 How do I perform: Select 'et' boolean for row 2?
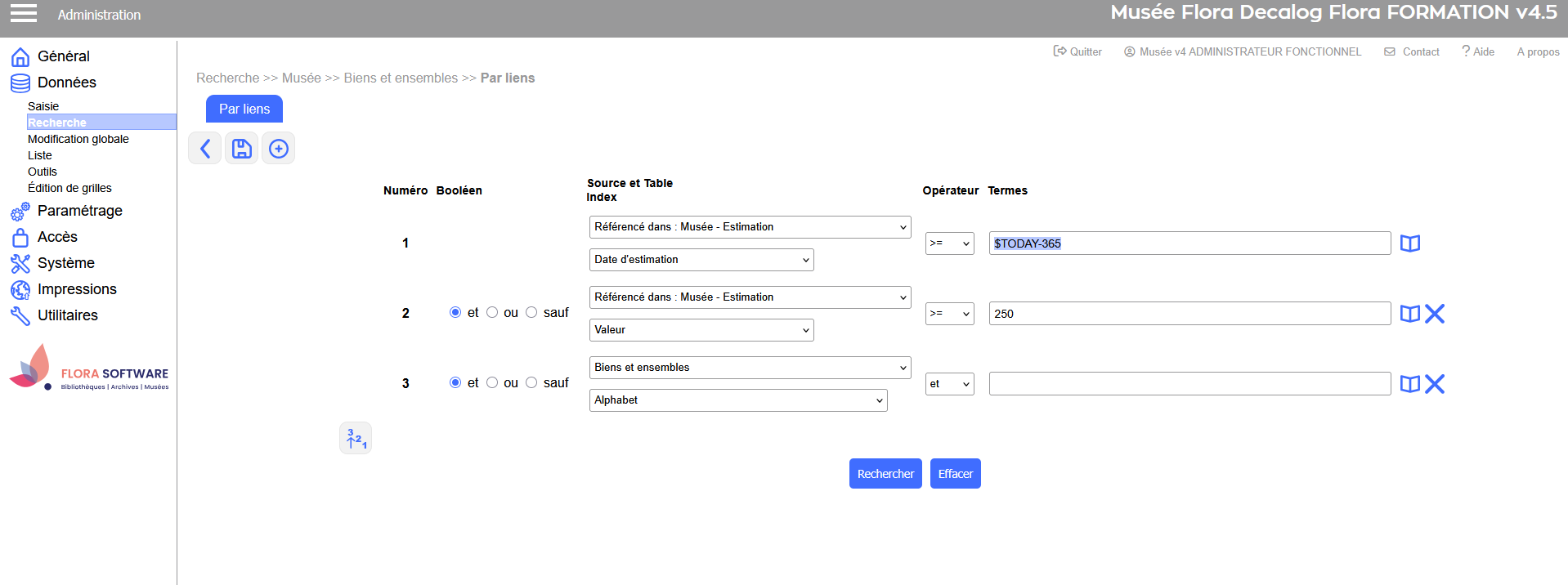point(455,313)
